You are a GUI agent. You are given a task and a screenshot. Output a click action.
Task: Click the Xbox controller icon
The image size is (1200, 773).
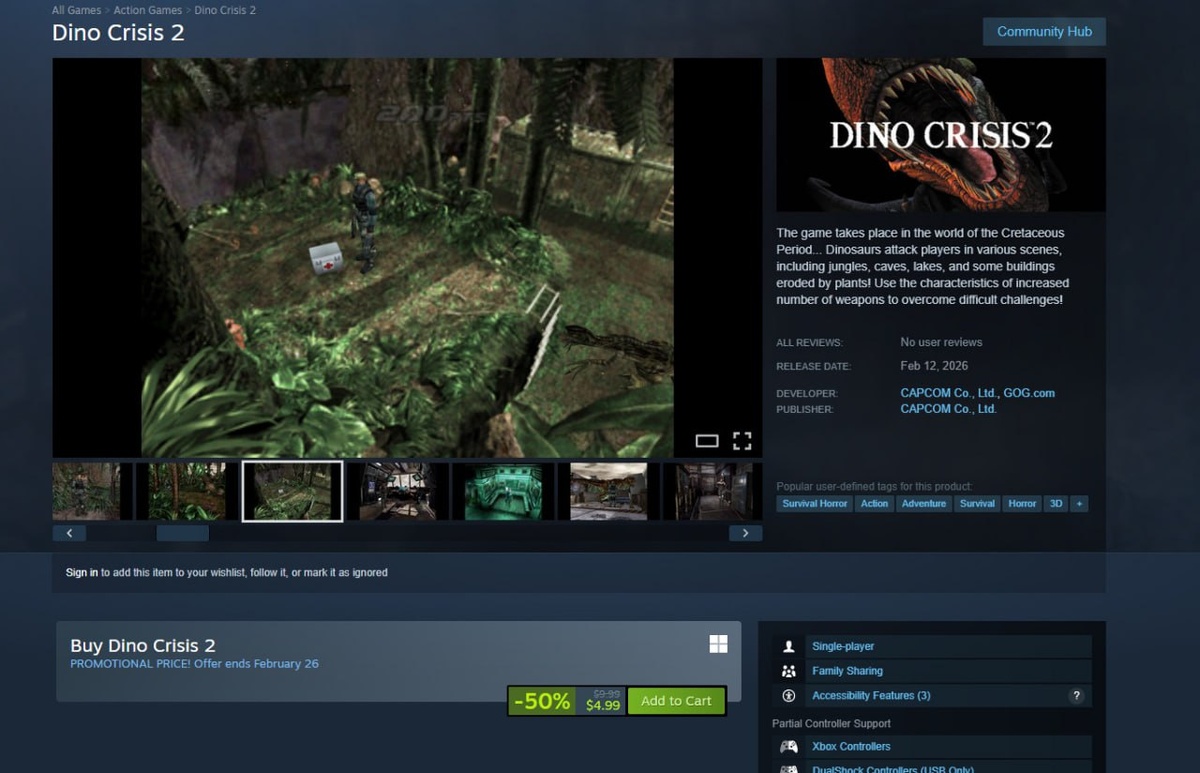click(789, 747)
